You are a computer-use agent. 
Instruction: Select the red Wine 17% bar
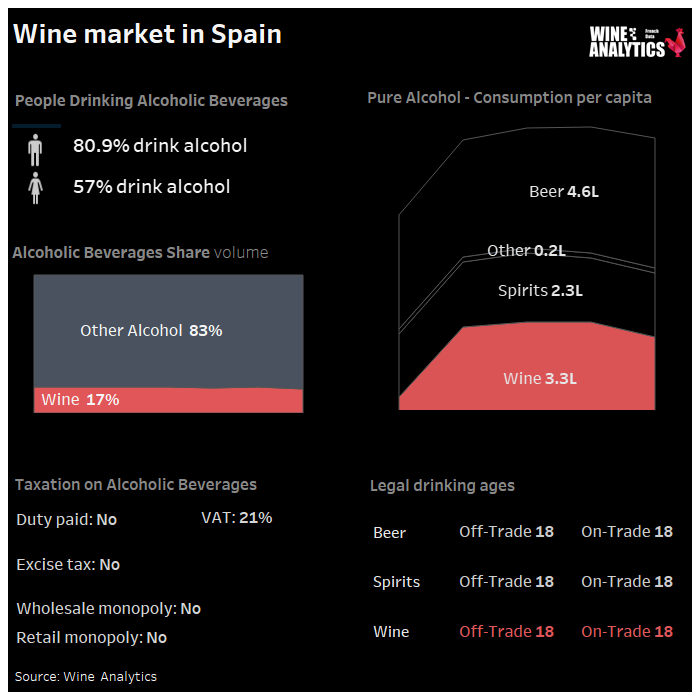point(168,400)
